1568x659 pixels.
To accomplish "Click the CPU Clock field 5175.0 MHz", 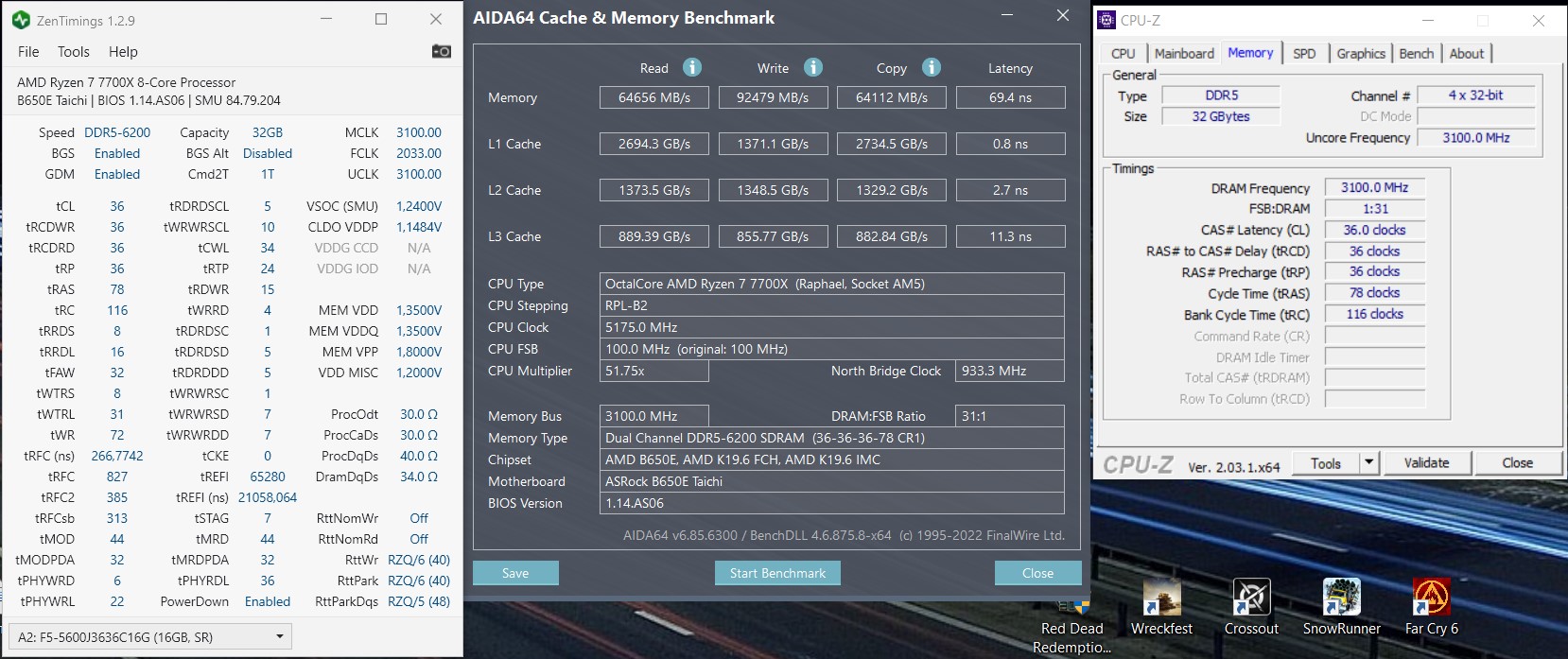I will [x=832, y=327].
